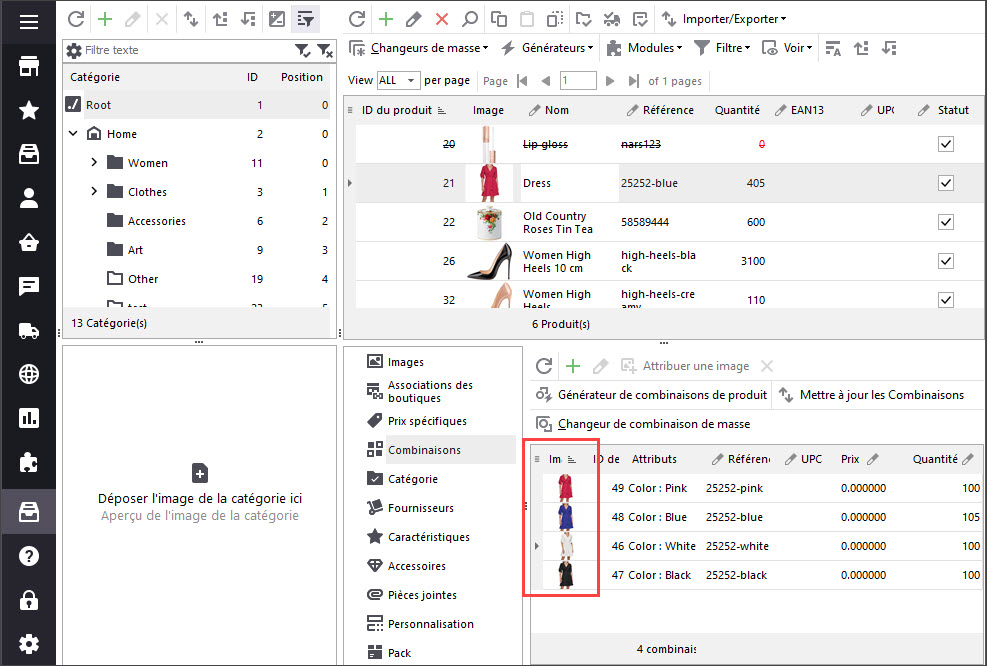Go to next page arrow
This screenshot has height=666, width=987.
[609, 81]
